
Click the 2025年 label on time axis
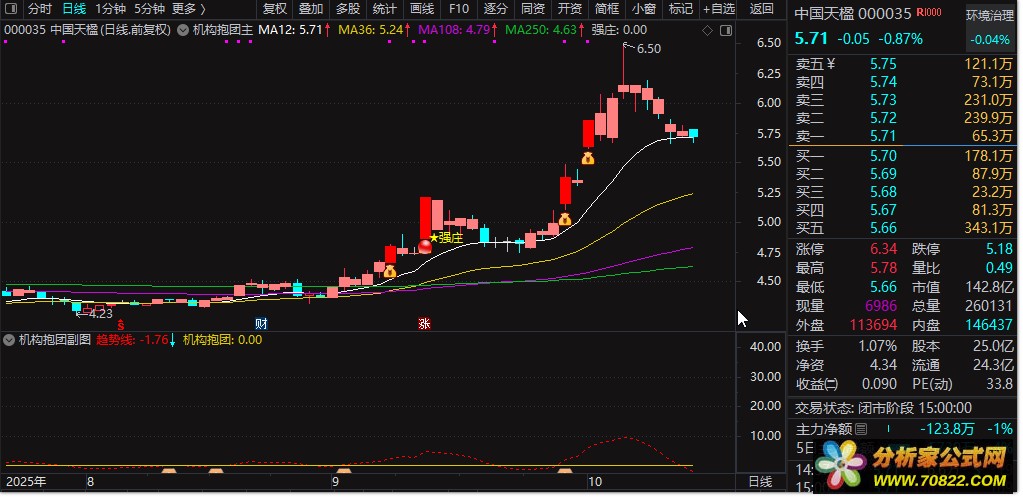coord(26,483)
